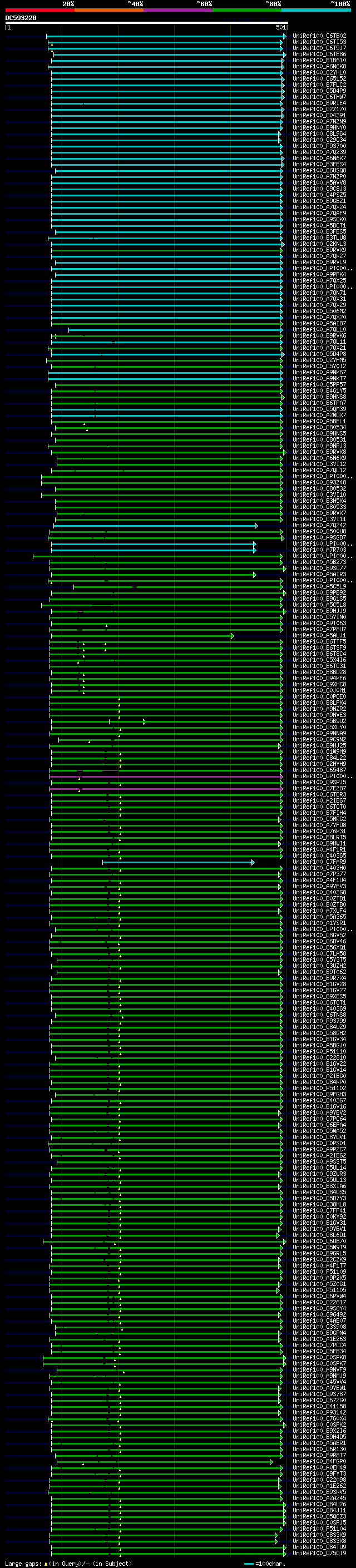This screenshot has height=1568, width=356.
Task: Open UniRef100_C5X4I6 entry
Action: coord(319,660)
